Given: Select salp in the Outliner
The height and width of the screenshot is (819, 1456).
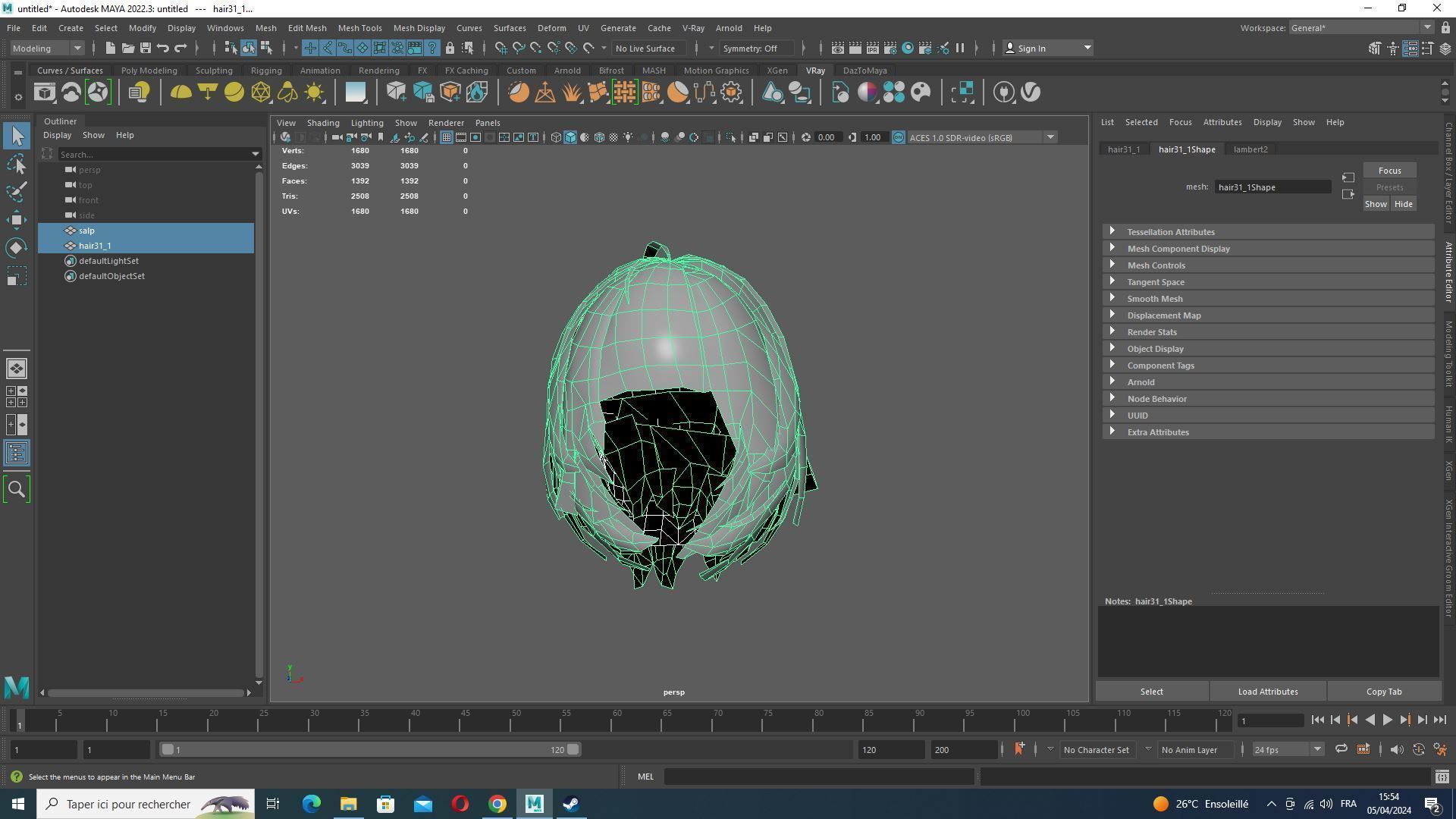Looking at the screenshot, I should (x=146, y=231).
